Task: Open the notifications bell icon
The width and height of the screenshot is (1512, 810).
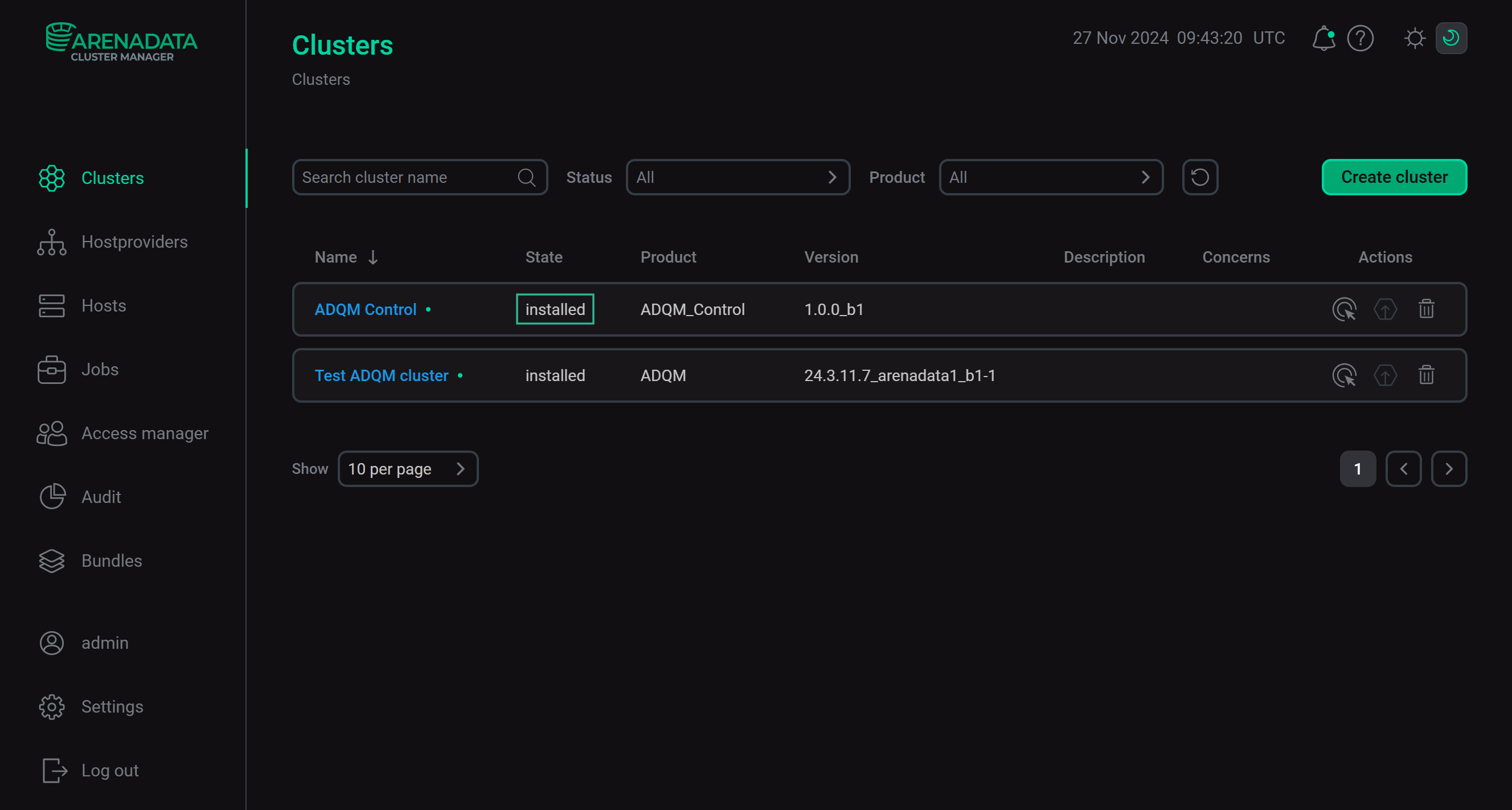Action: (x=1323, y=38)
